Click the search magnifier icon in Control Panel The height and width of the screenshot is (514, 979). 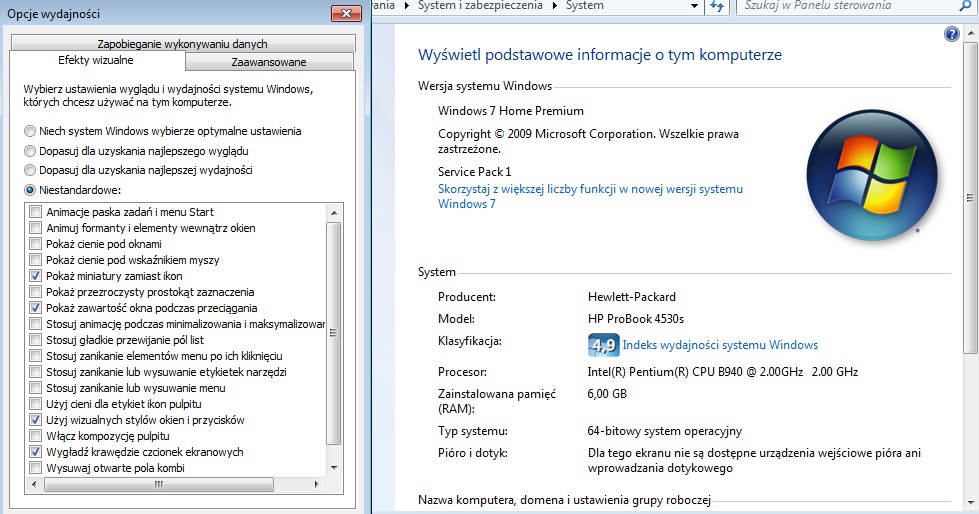(x=965, y=6)
